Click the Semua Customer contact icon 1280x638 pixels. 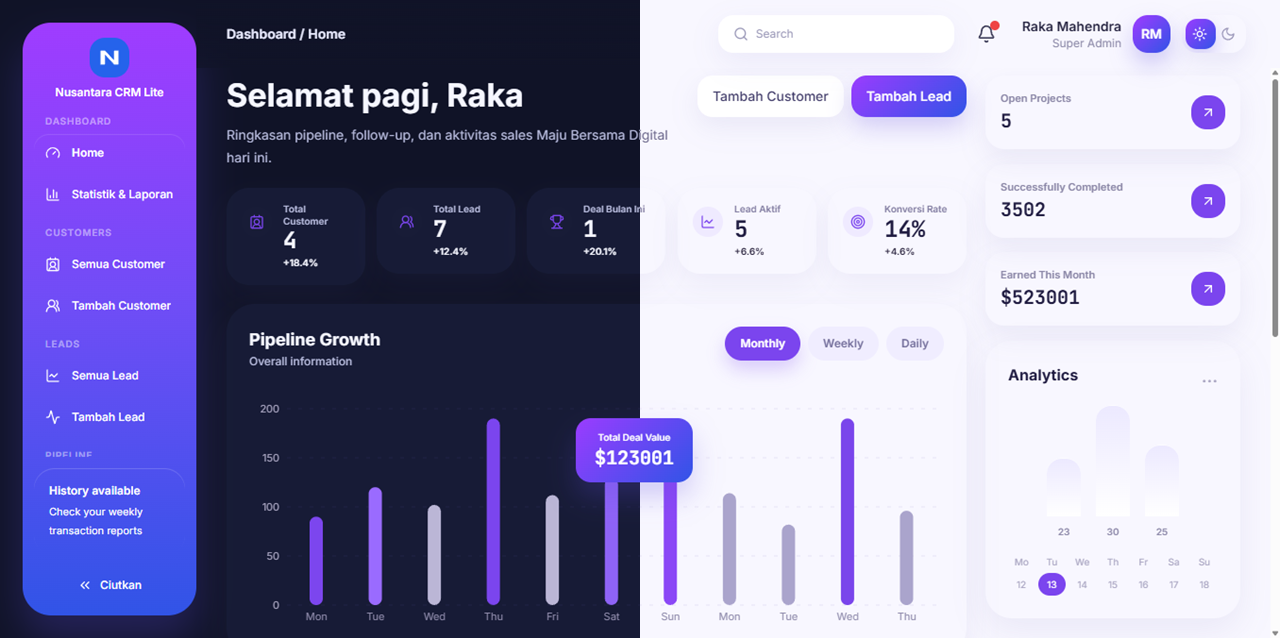coord(53,264)
